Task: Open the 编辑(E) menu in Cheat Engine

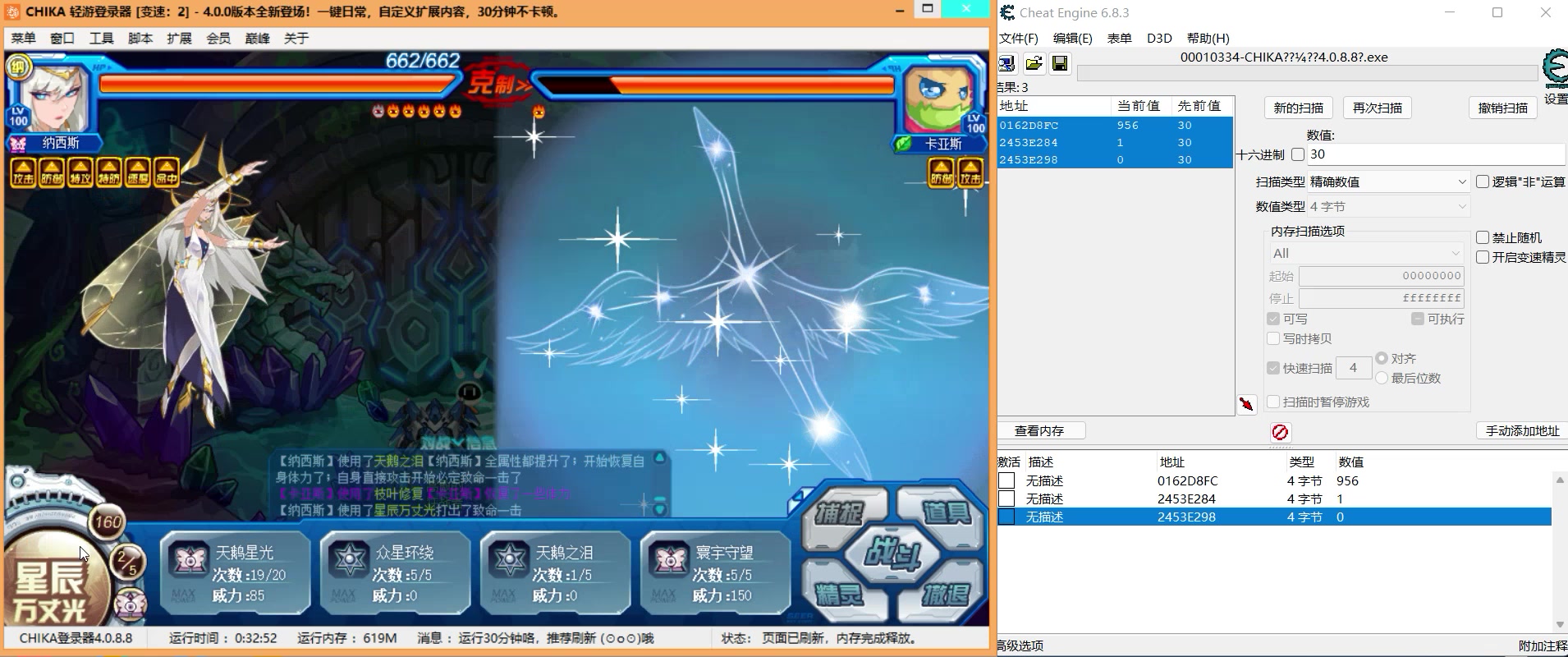Action: click(x=1072, y=38)
